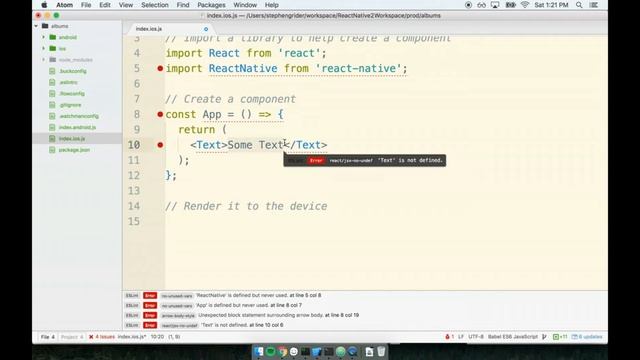Open the Notification Center icon
This screenshot has width=640, height=360.
click(x=594, y=5)
